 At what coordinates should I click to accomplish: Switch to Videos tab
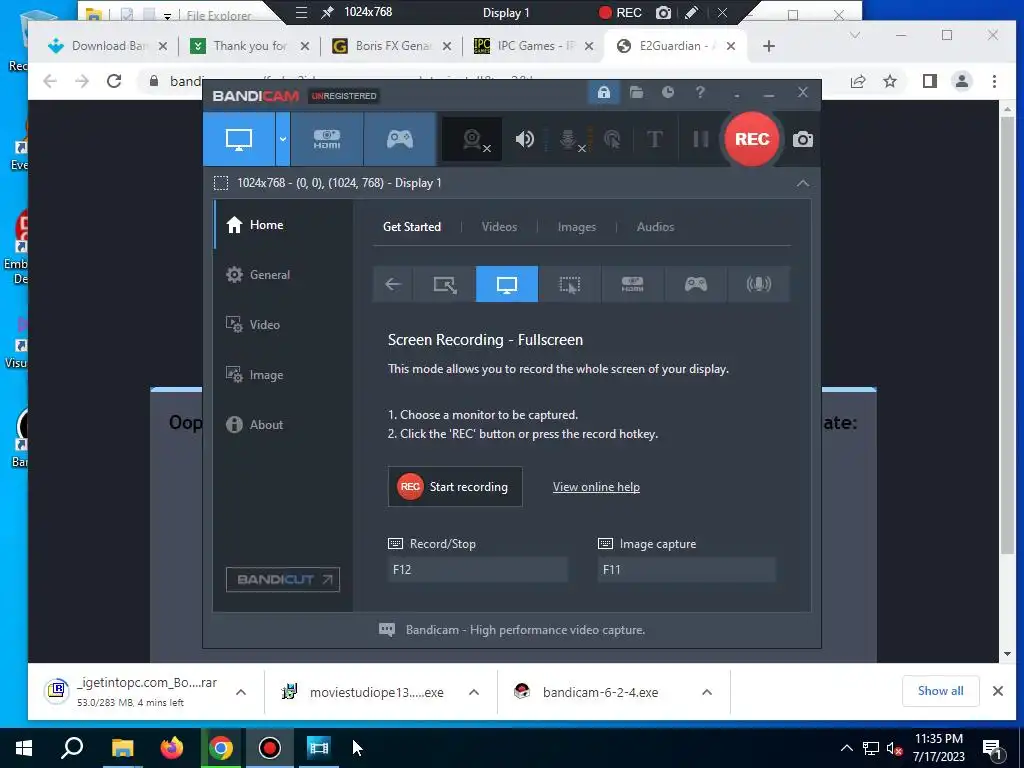[499, 227]
